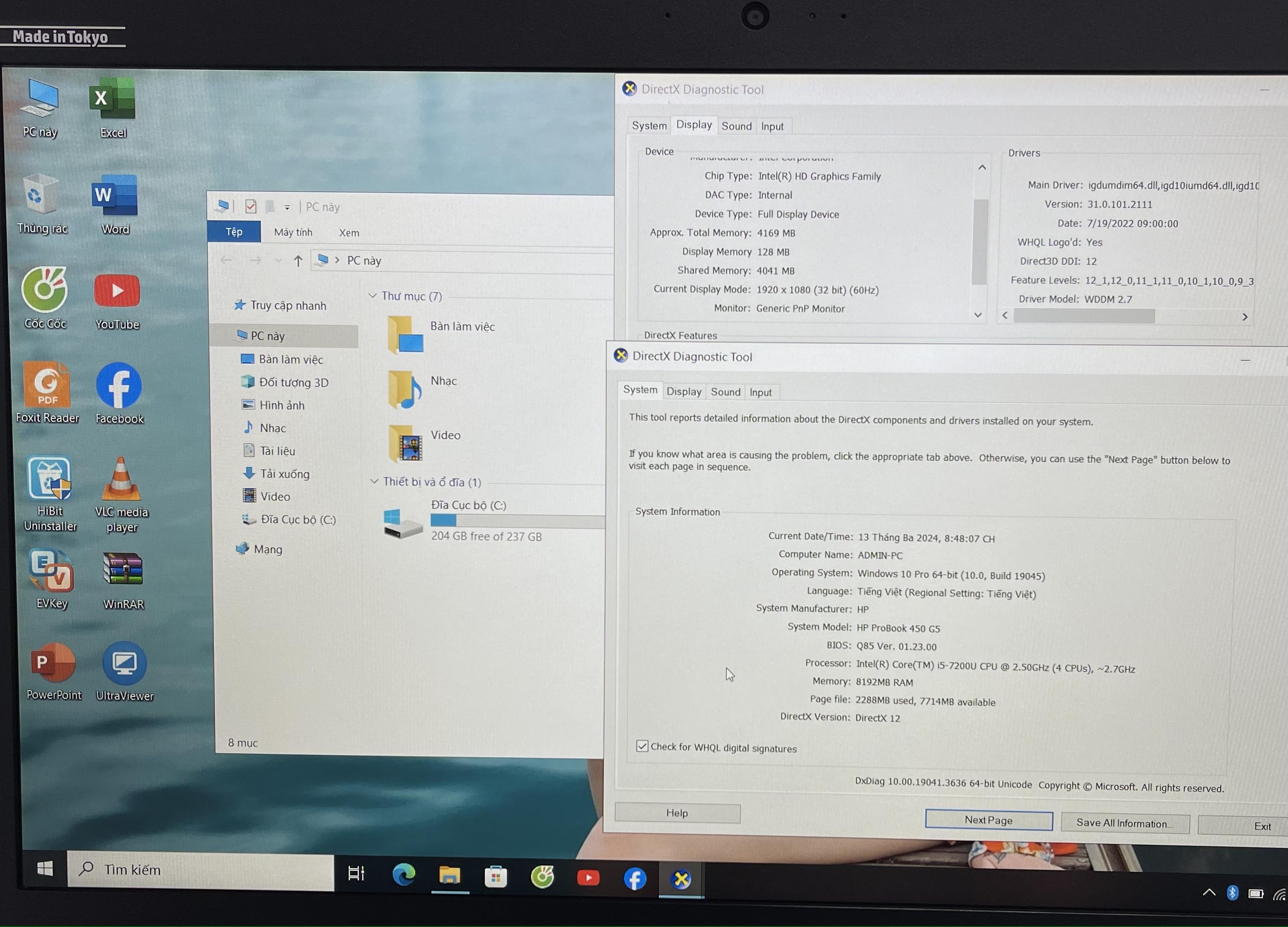Click Drivers panel scroll-left arrow
Screen dimensions: 1288x927
pyautogui.click(x=1004, y=315)
